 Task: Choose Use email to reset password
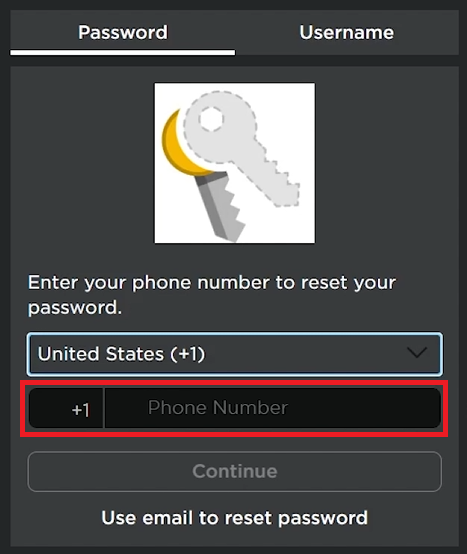point(235,518)
